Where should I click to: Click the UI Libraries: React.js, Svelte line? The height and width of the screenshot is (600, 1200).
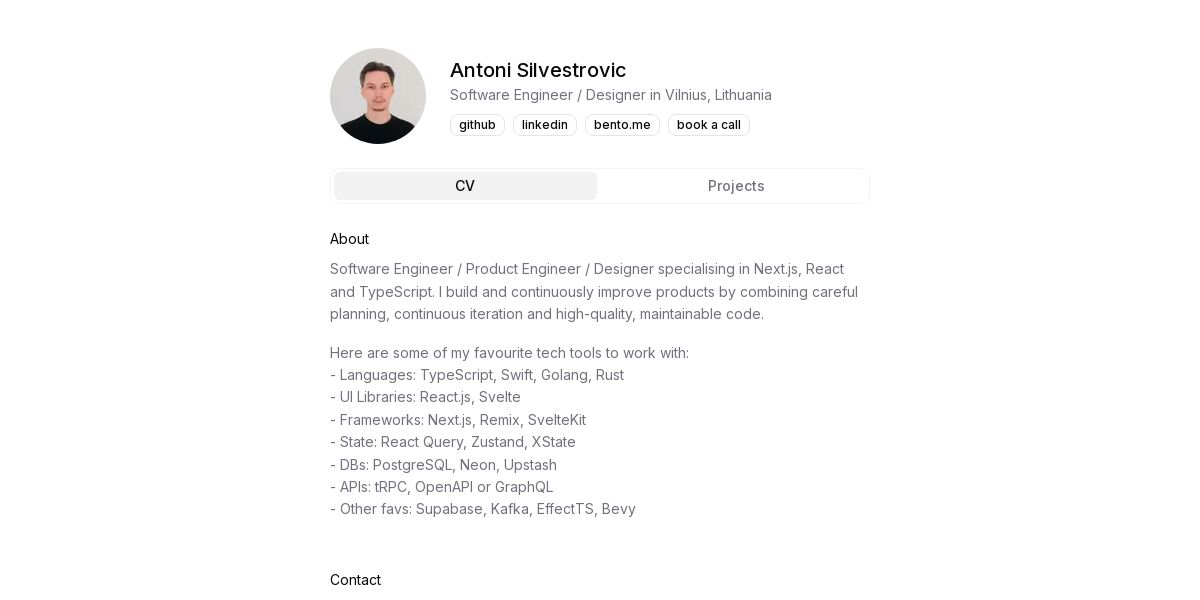tap(425, 397)
